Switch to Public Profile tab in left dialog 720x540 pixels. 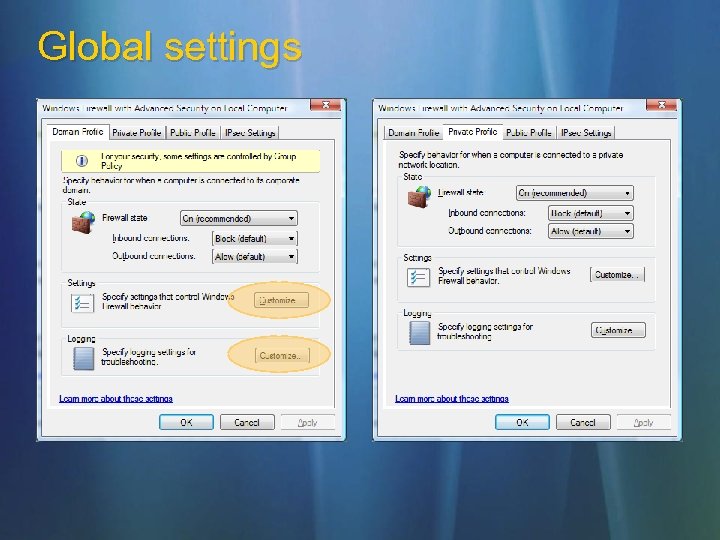tap(193, 133)
